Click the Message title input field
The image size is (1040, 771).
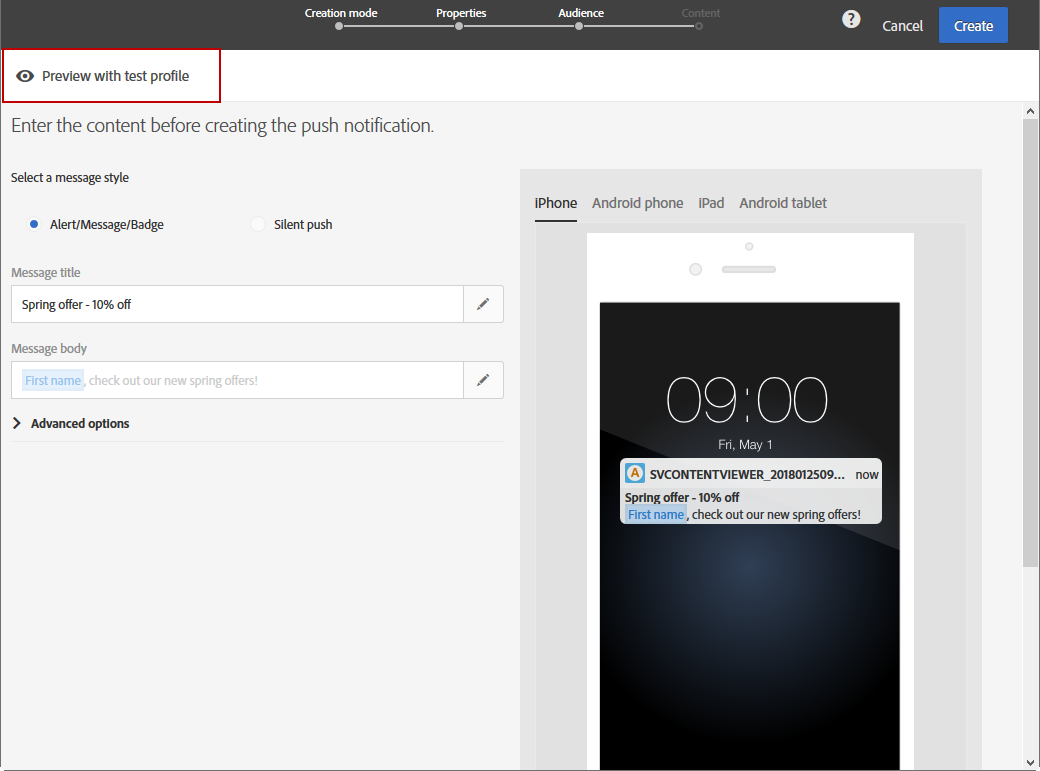237,304
